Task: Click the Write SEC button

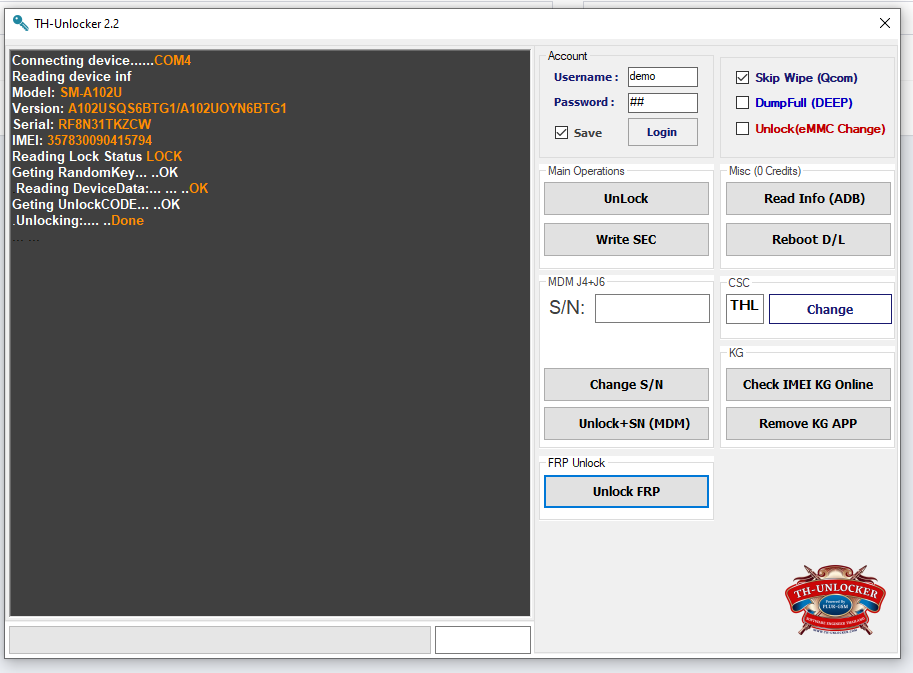Action: click(626, 239)
